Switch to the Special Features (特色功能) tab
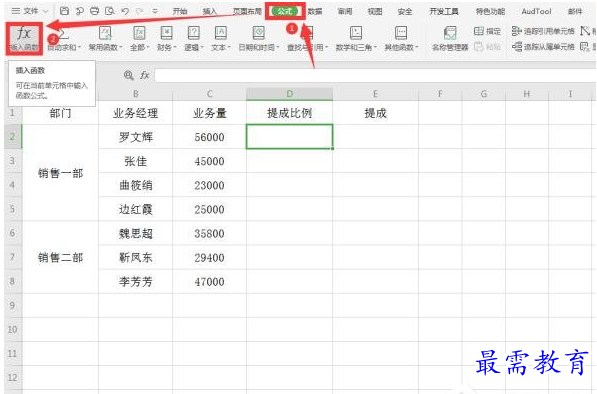Viewport: 597px width, 394px height. tap(490, 11)
